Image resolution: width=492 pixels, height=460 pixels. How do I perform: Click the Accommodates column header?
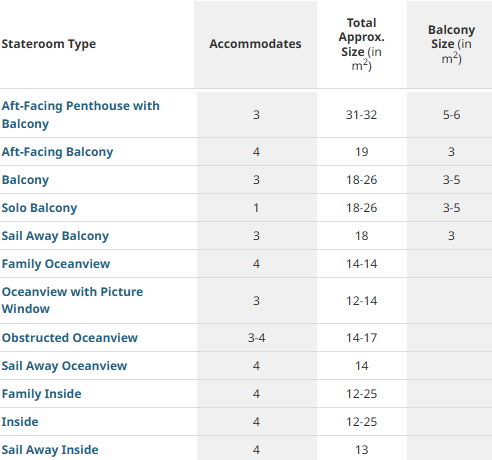click(255, 44)
